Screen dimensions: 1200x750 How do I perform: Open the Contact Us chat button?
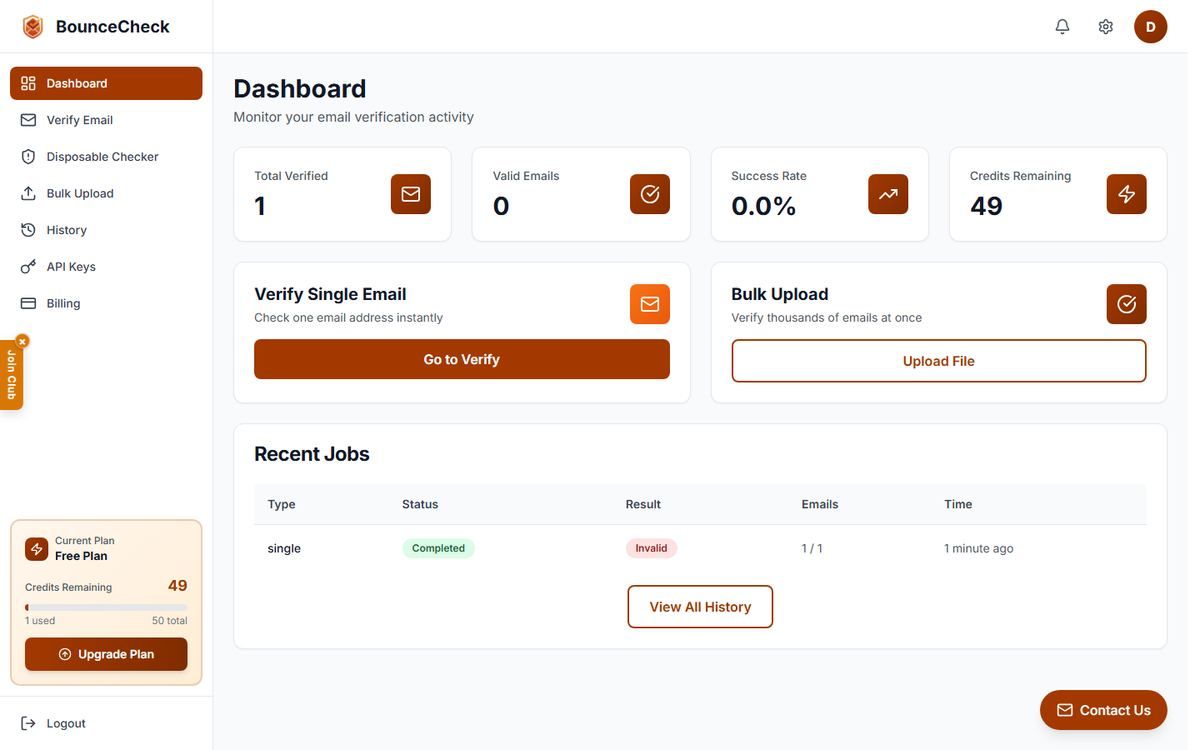click(x=1104, y=710)
